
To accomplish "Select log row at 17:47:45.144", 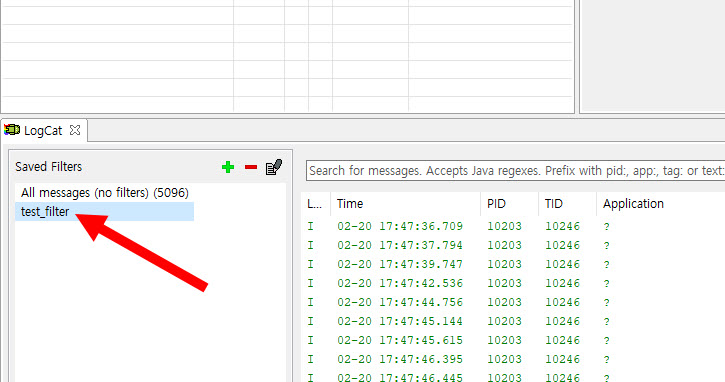I will (513, 321).
